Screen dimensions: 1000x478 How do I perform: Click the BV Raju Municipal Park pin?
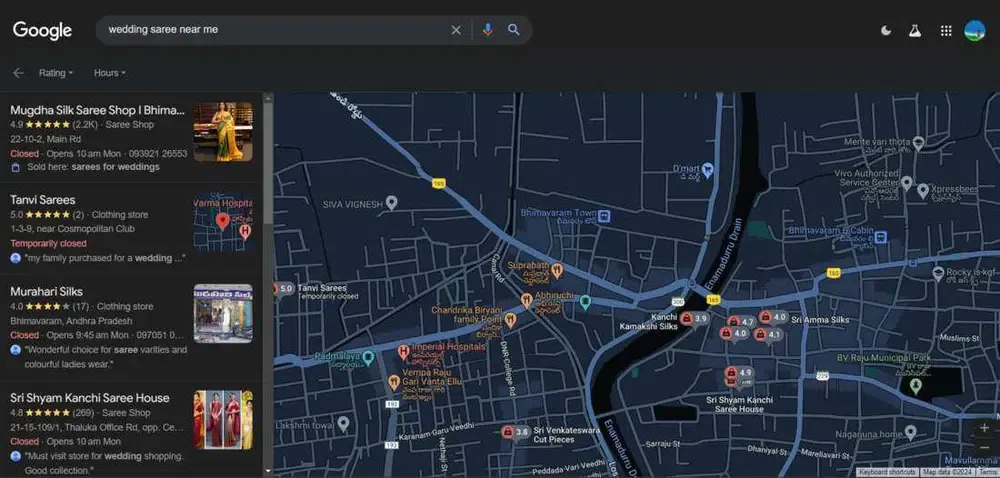coord(916,386)
